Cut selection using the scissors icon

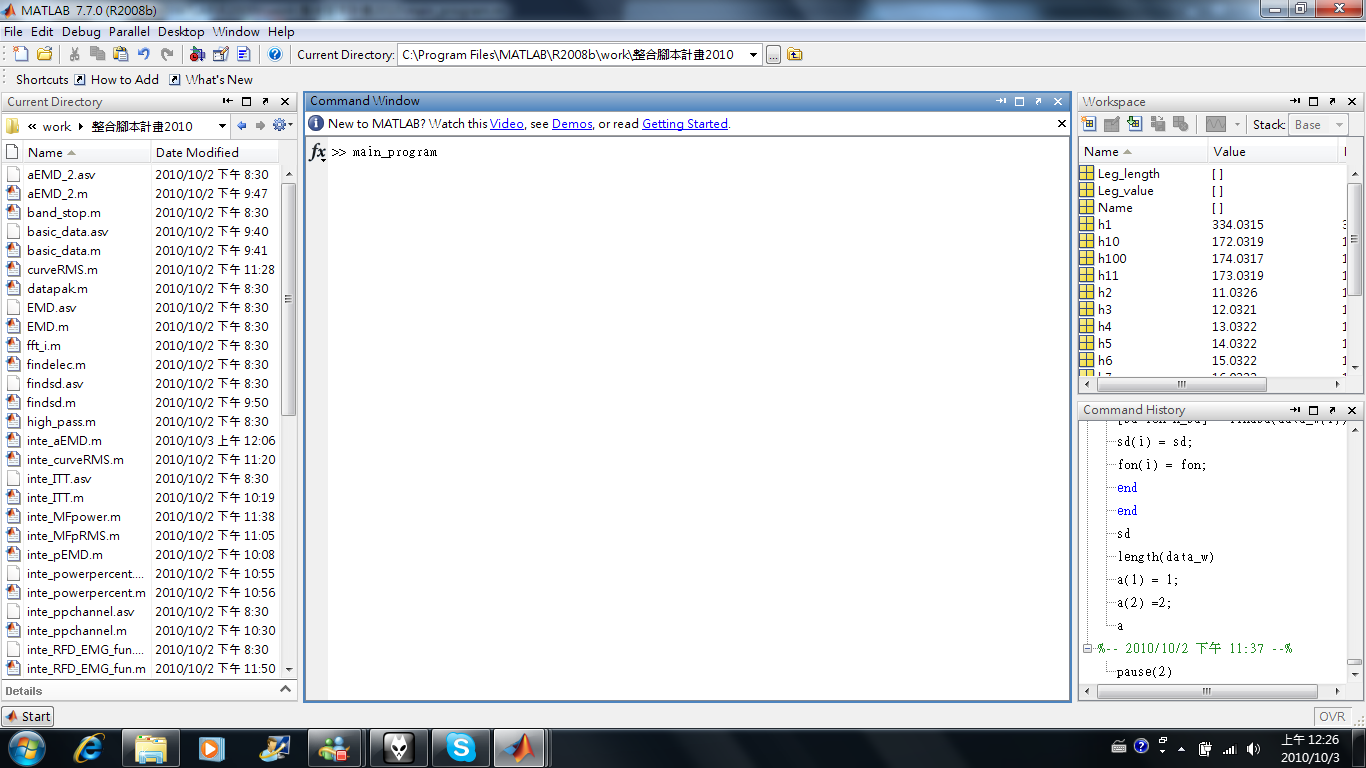tap(74, 54)
